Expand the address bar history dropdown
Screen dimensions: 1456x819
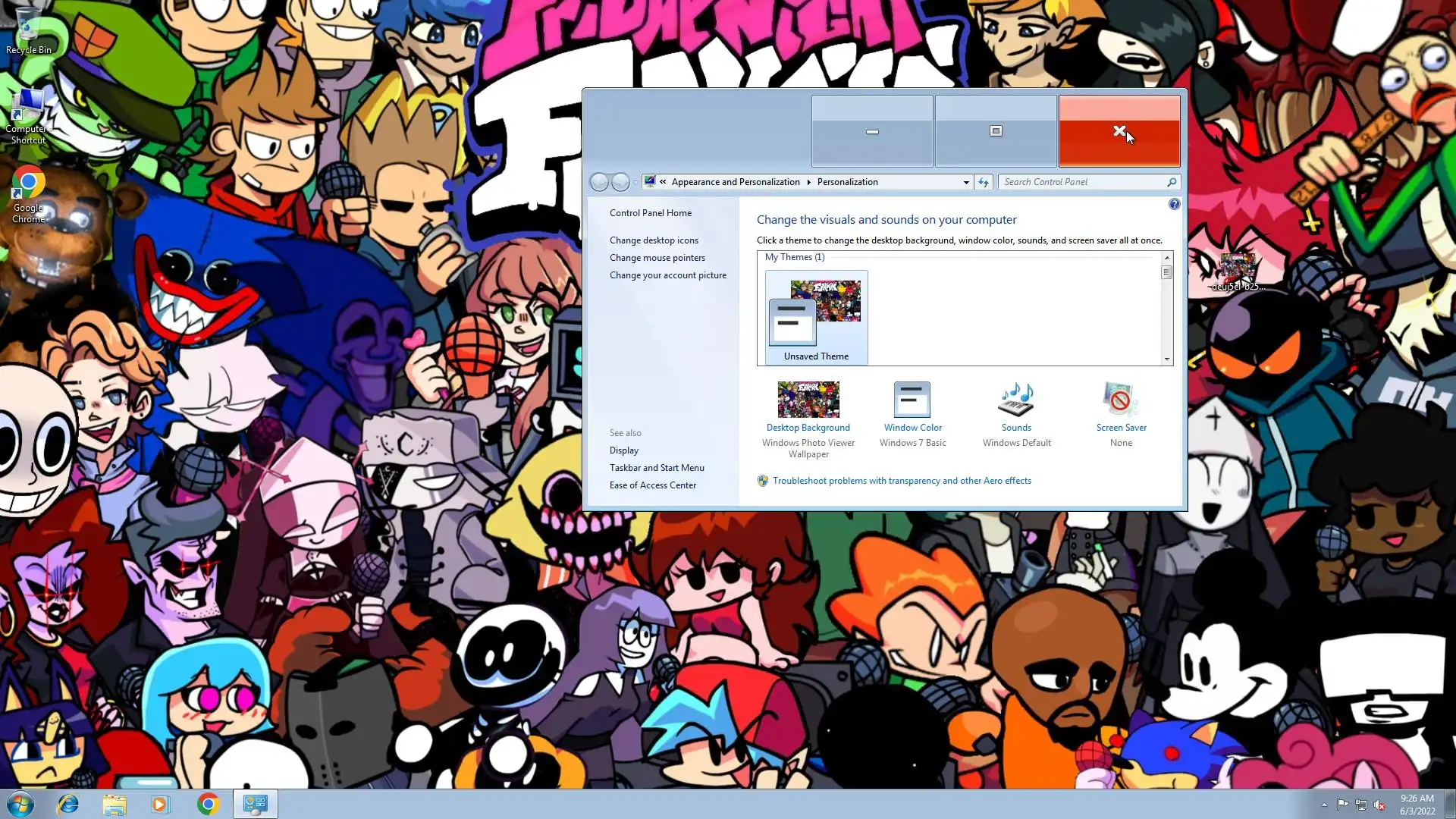[x=966, y=182]
